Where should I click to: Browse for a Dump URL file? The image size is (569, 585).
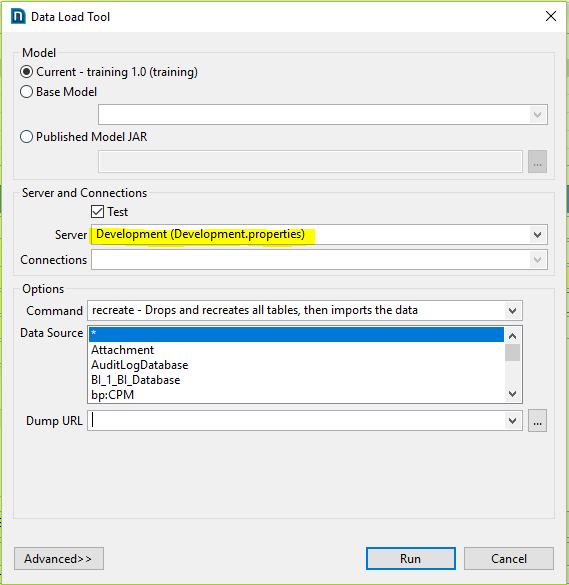[537, 421]
